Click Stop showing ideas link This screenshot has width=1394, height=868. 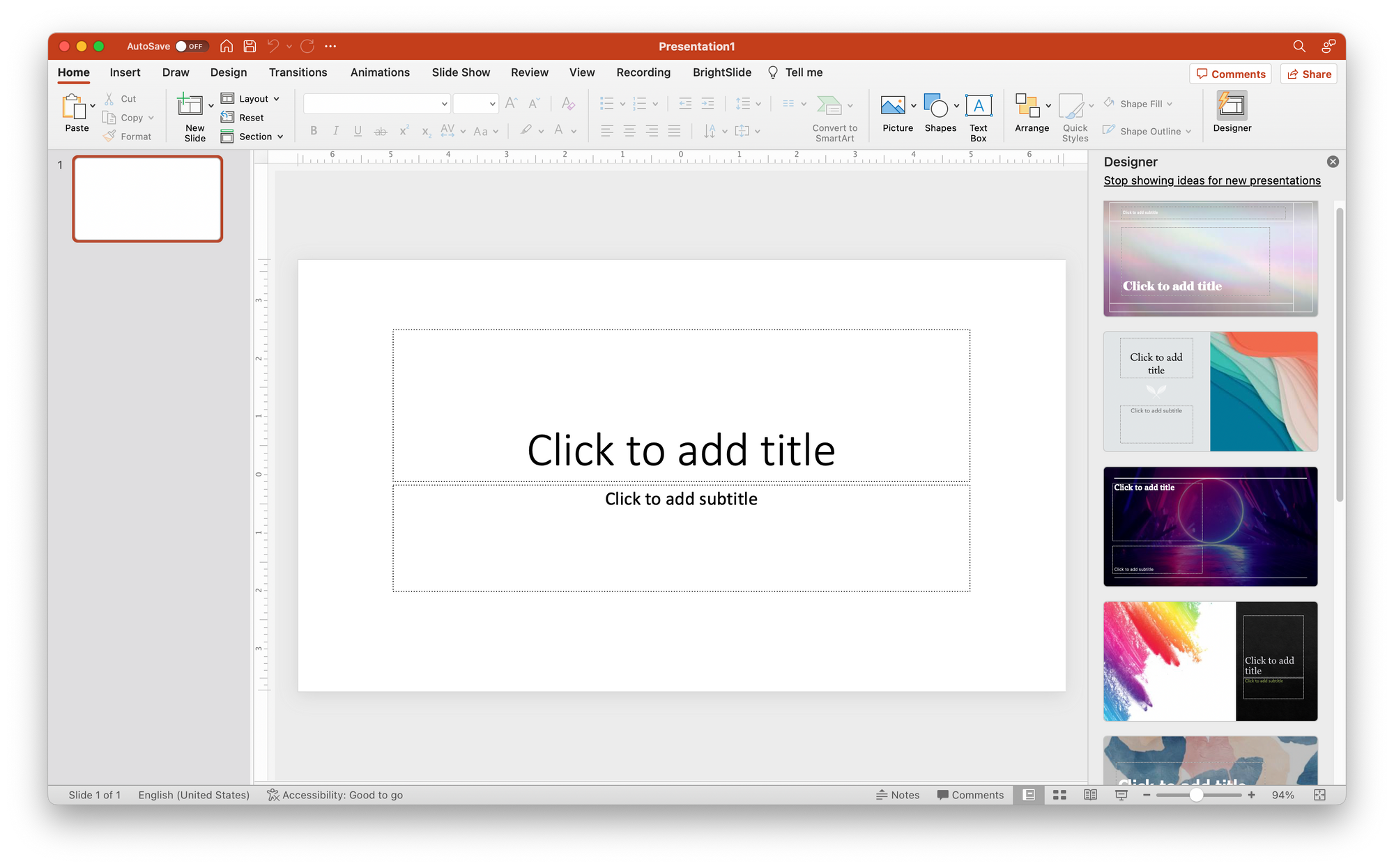1213,181
